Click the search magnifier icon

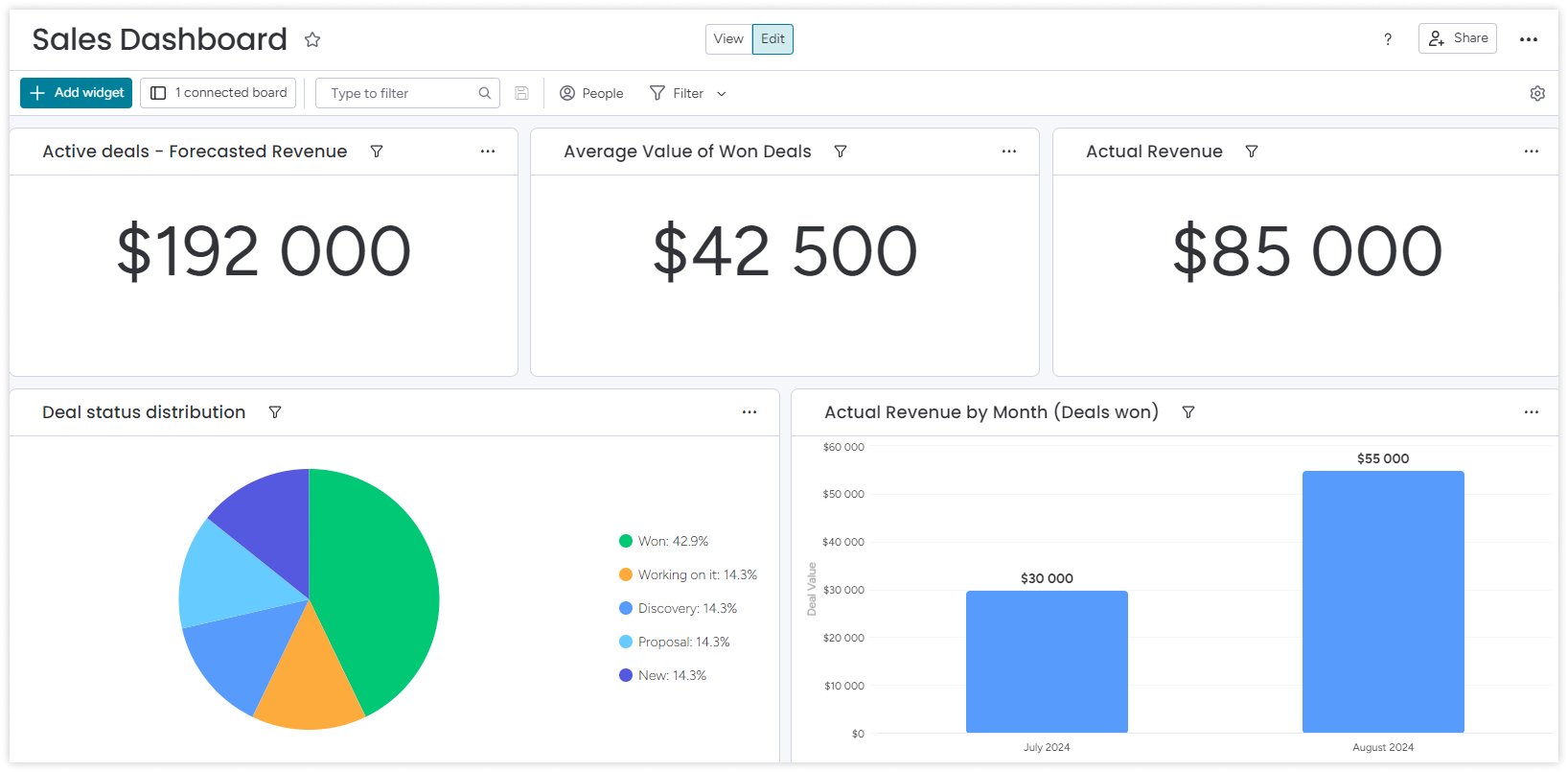tap(485, 93)
